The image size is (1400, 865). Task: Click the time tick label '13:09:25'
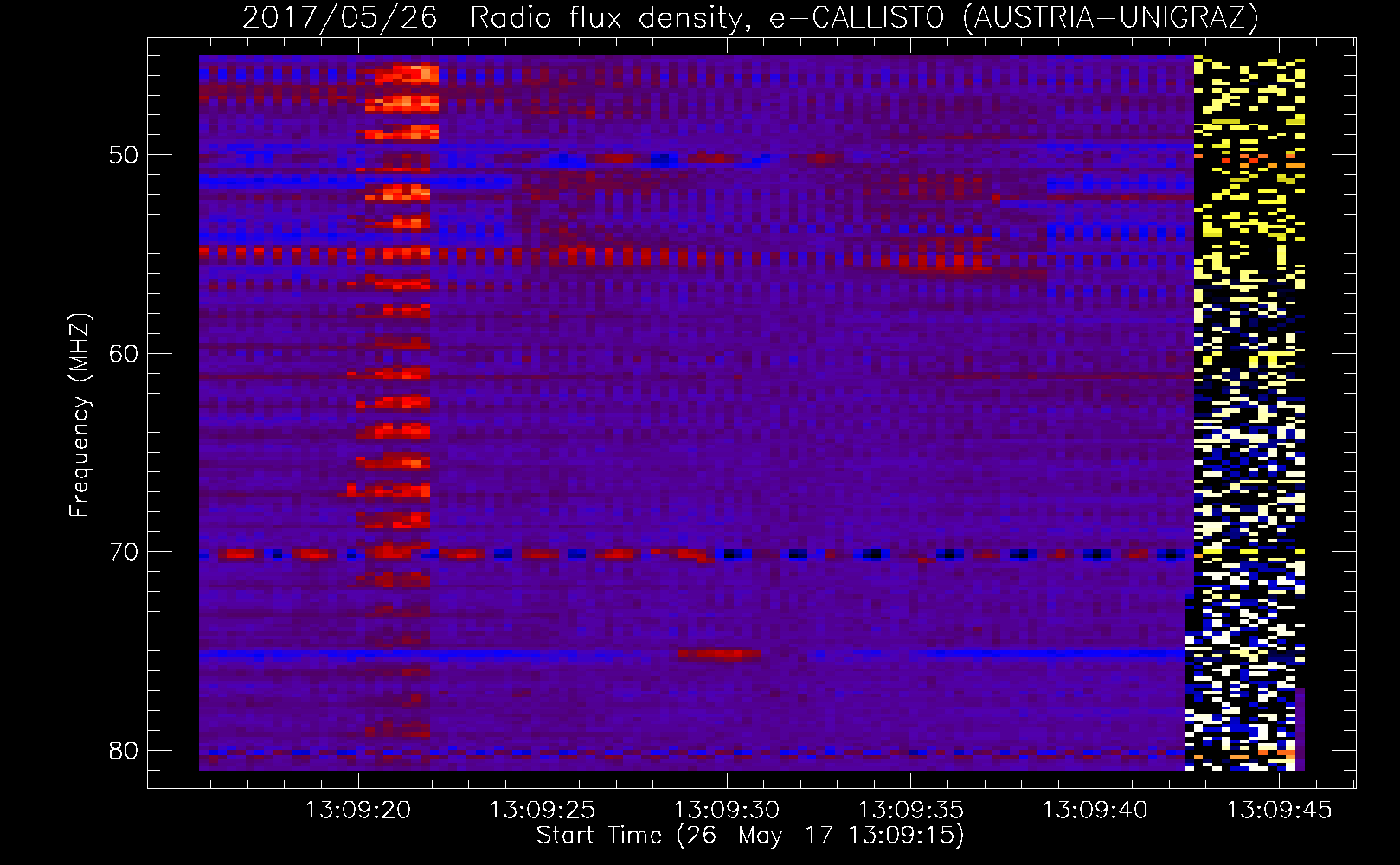(543, 811)
